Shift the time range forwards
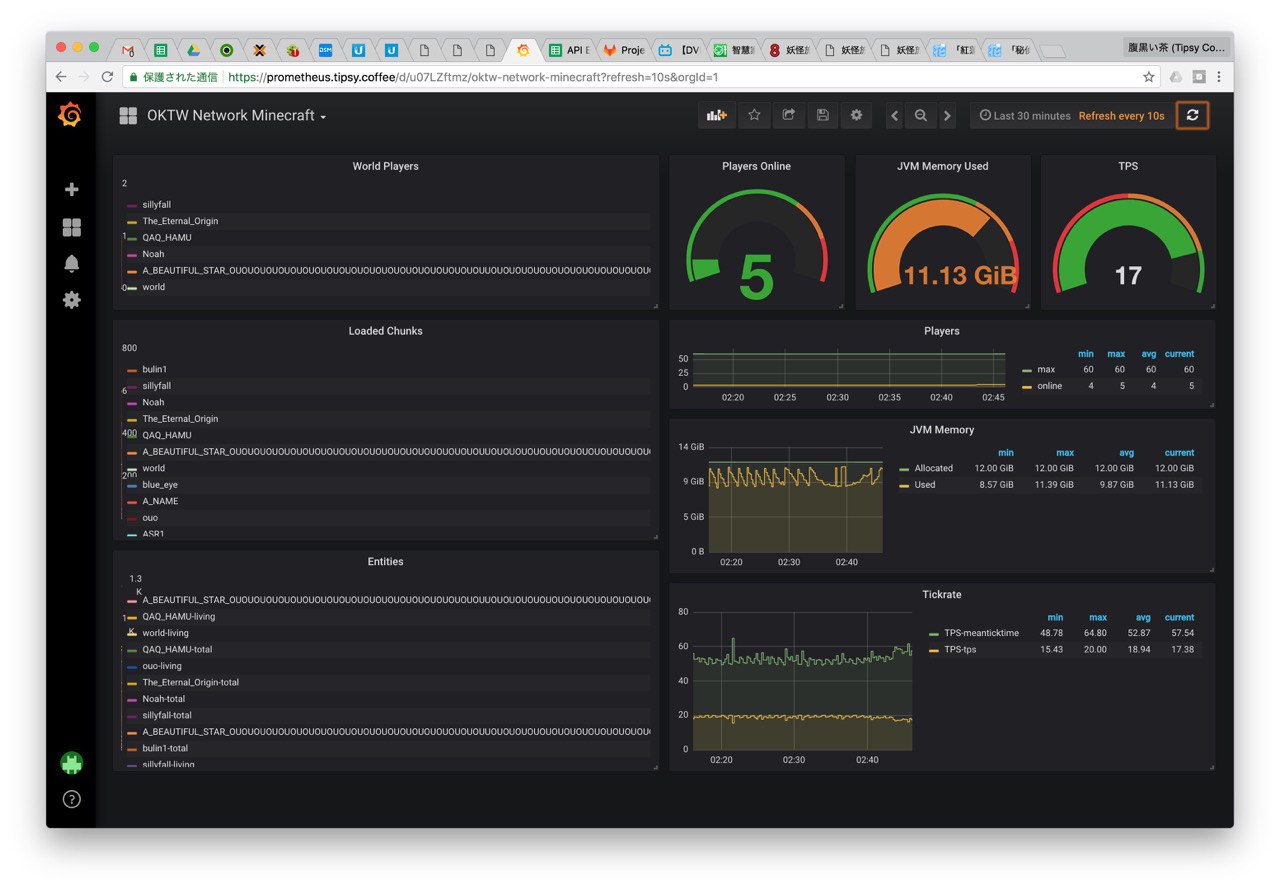Viewport: 1280px width, 889px height. (947, 116)
